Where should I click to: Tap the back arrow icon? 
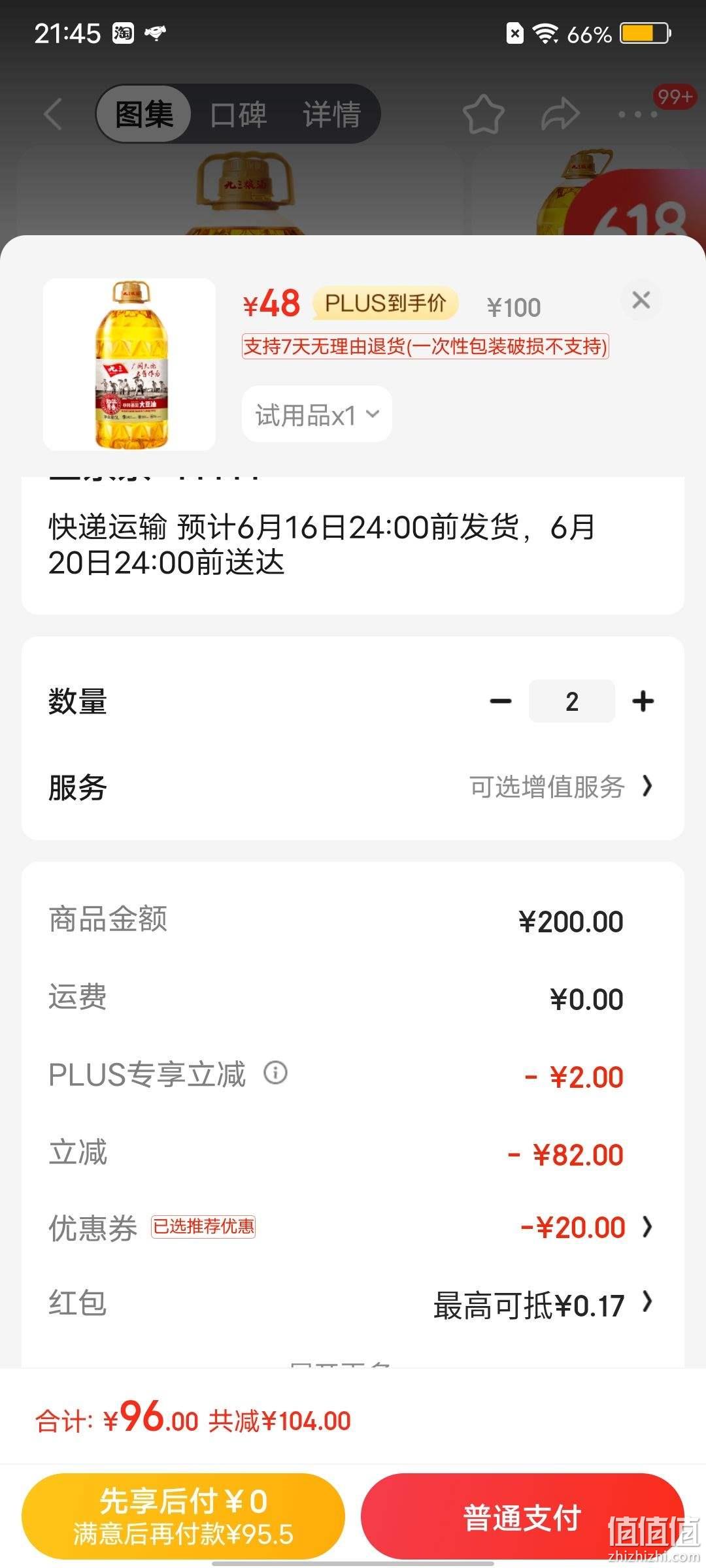[x=54, y=114]
